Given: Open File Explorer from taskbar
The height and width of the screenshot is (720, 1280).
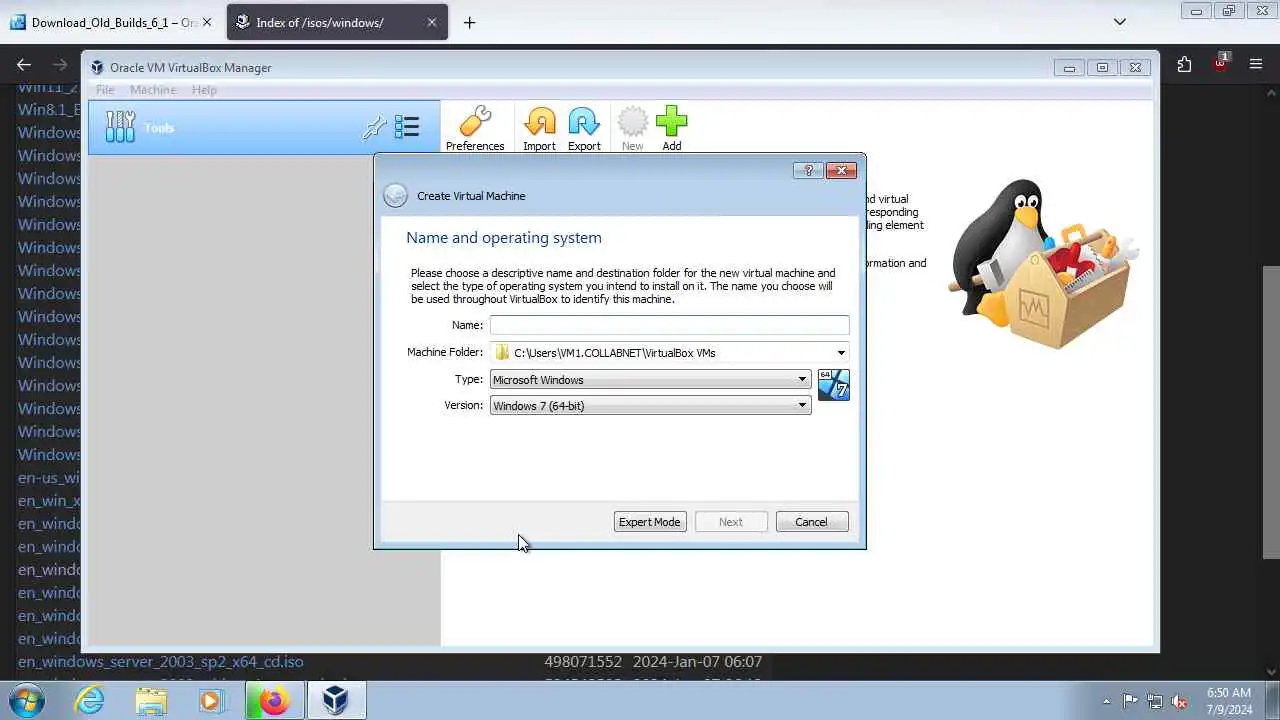Looking at the screenshot, I should coord(151,700).
